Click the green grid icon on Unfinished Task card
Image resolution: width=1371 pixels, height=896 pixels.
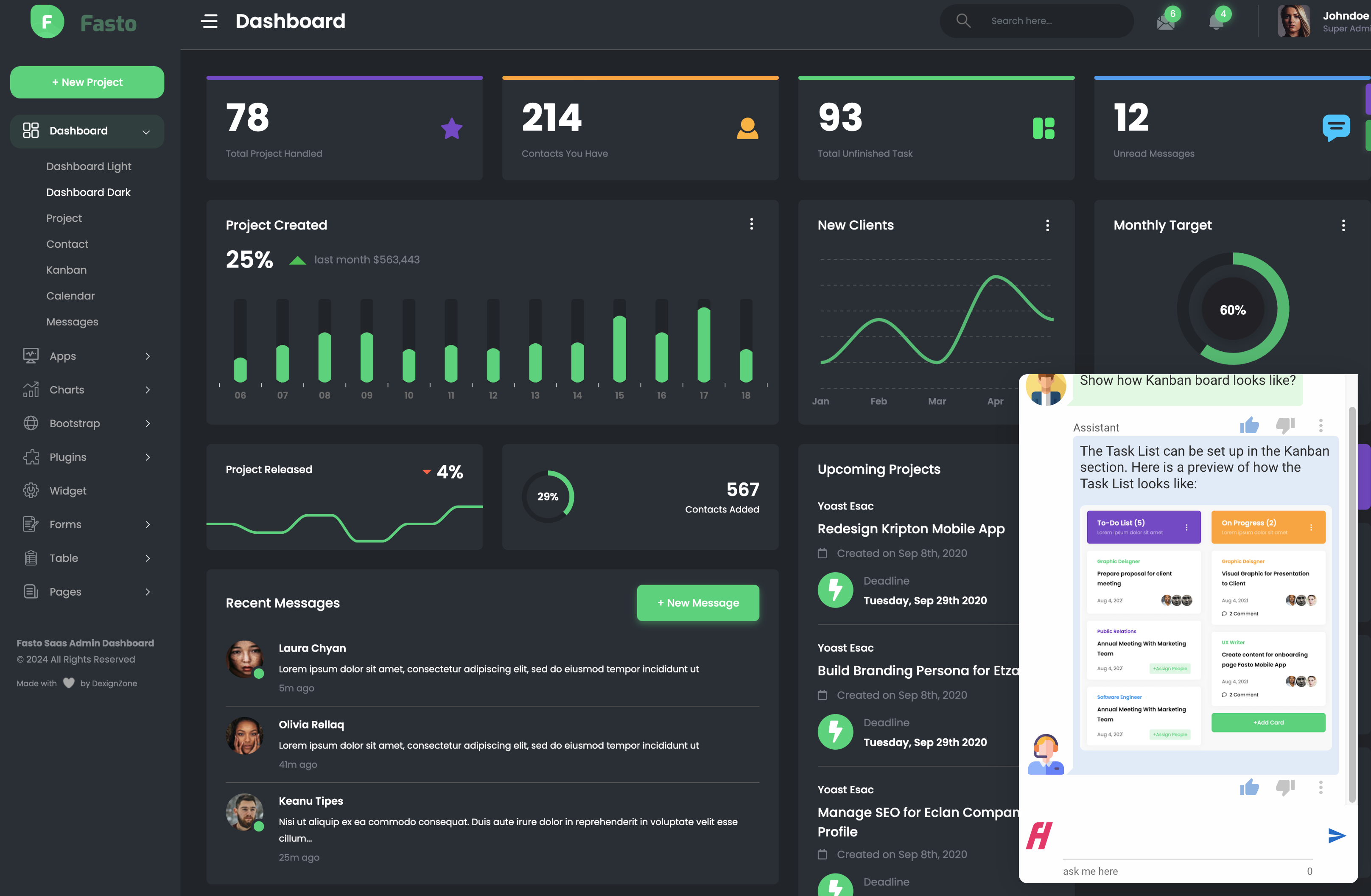pos(1043,129)
